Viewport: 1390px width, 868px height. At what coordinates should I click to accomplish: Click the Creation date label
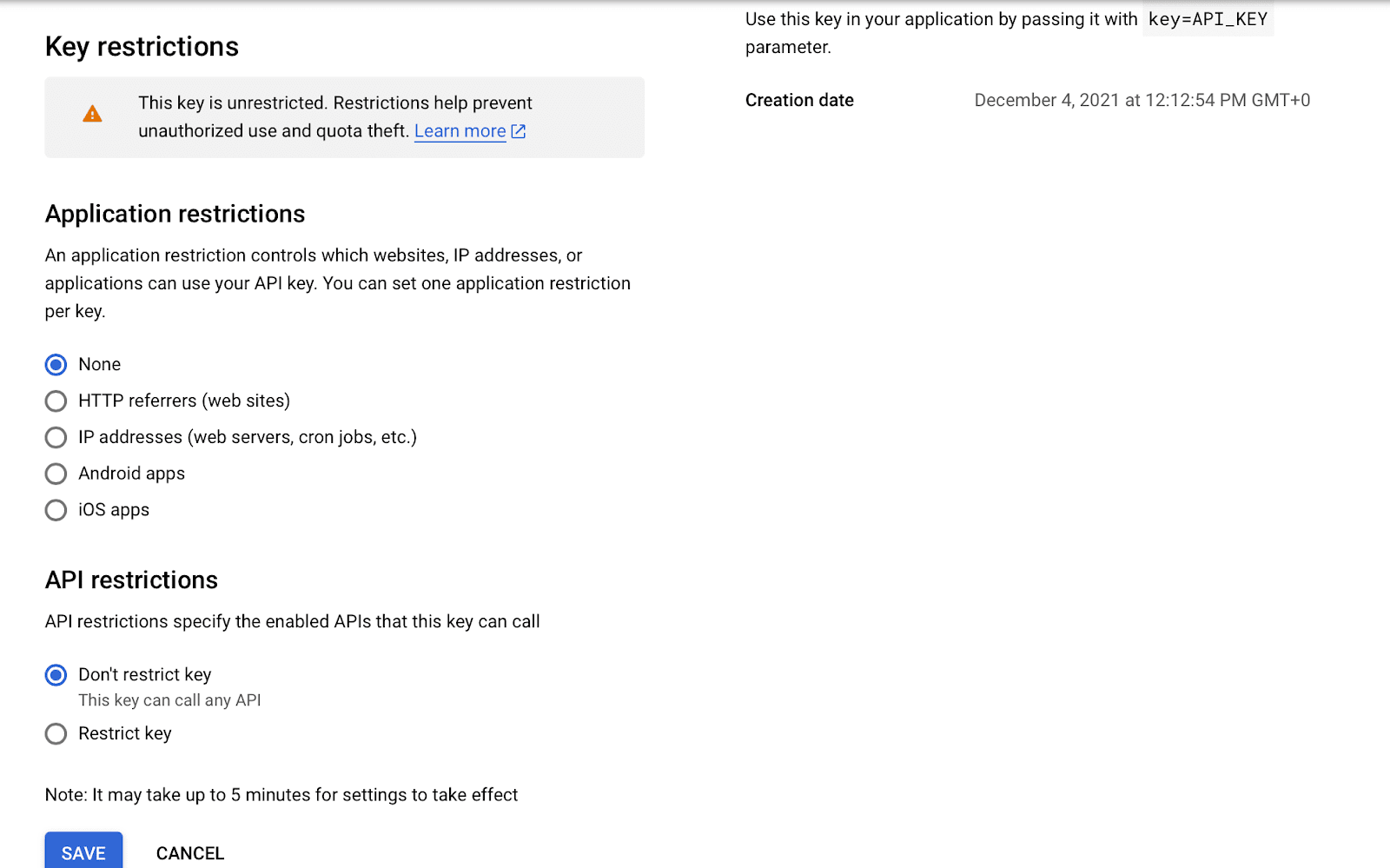799,100
